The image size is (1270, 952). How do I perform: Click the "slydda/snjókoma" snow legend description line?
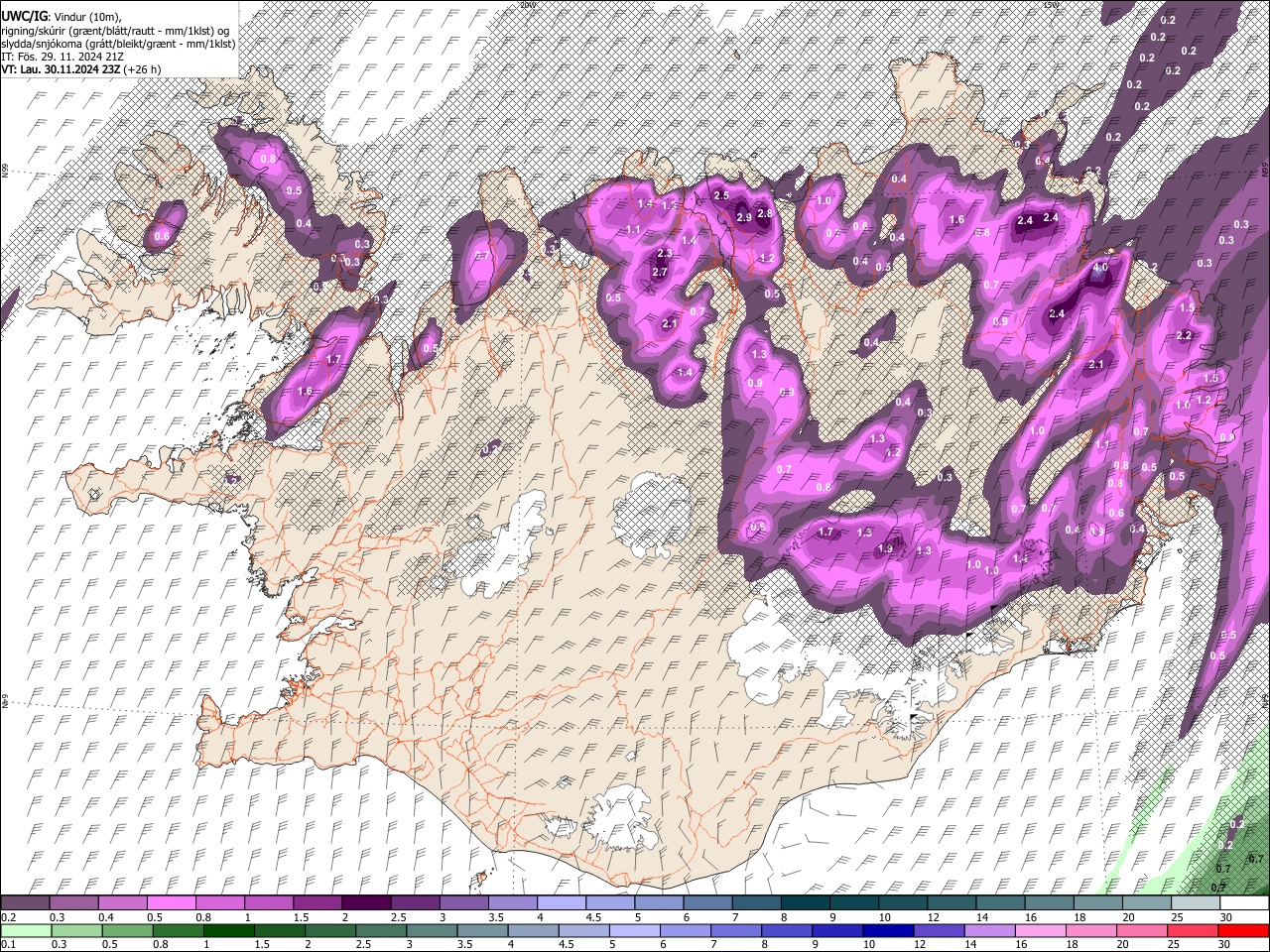[x=118, y=44]
